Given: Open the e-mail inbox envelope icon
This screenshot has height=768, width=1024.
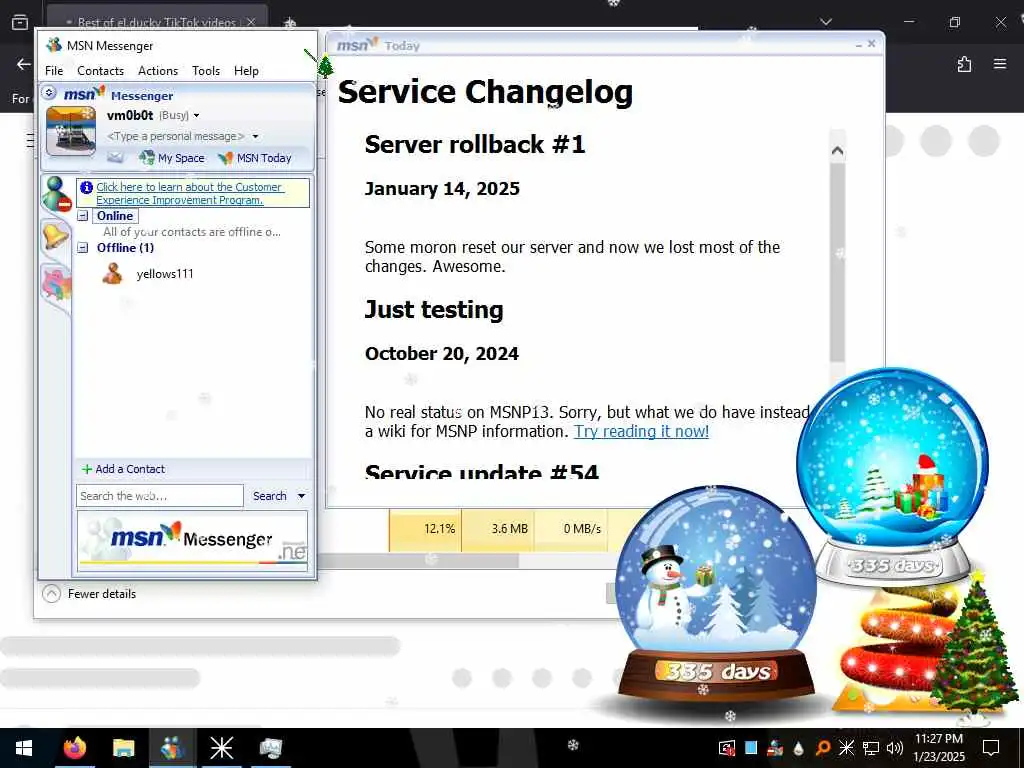Looking at the screenshot, I should point(115,157).
